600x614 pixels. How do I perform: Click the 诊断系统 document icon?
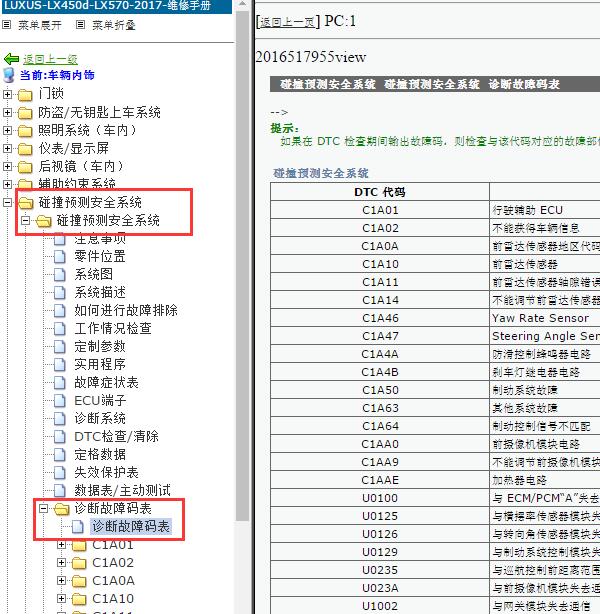pyautogui.click(x=60, y=419)
